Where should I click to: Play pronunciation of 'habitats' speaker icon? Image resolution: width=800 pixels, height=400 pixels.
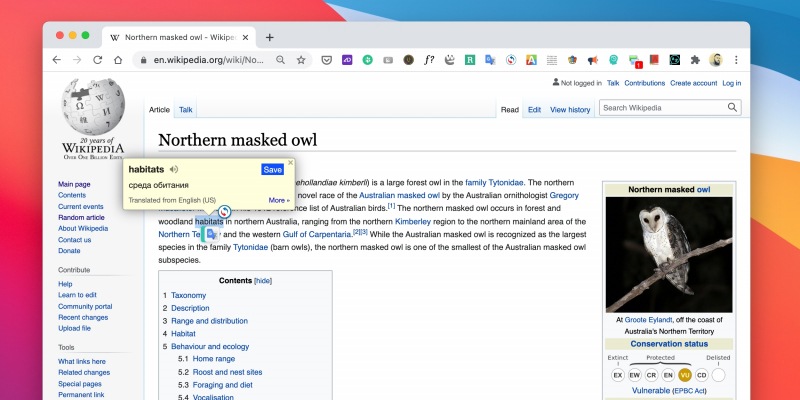[174, 169]
